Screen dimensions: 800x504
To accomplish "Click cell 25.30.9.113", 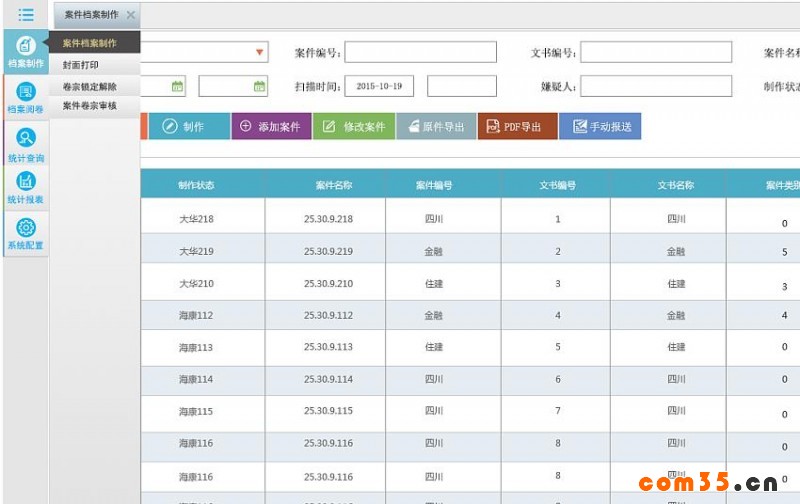I will click(328, 347).
